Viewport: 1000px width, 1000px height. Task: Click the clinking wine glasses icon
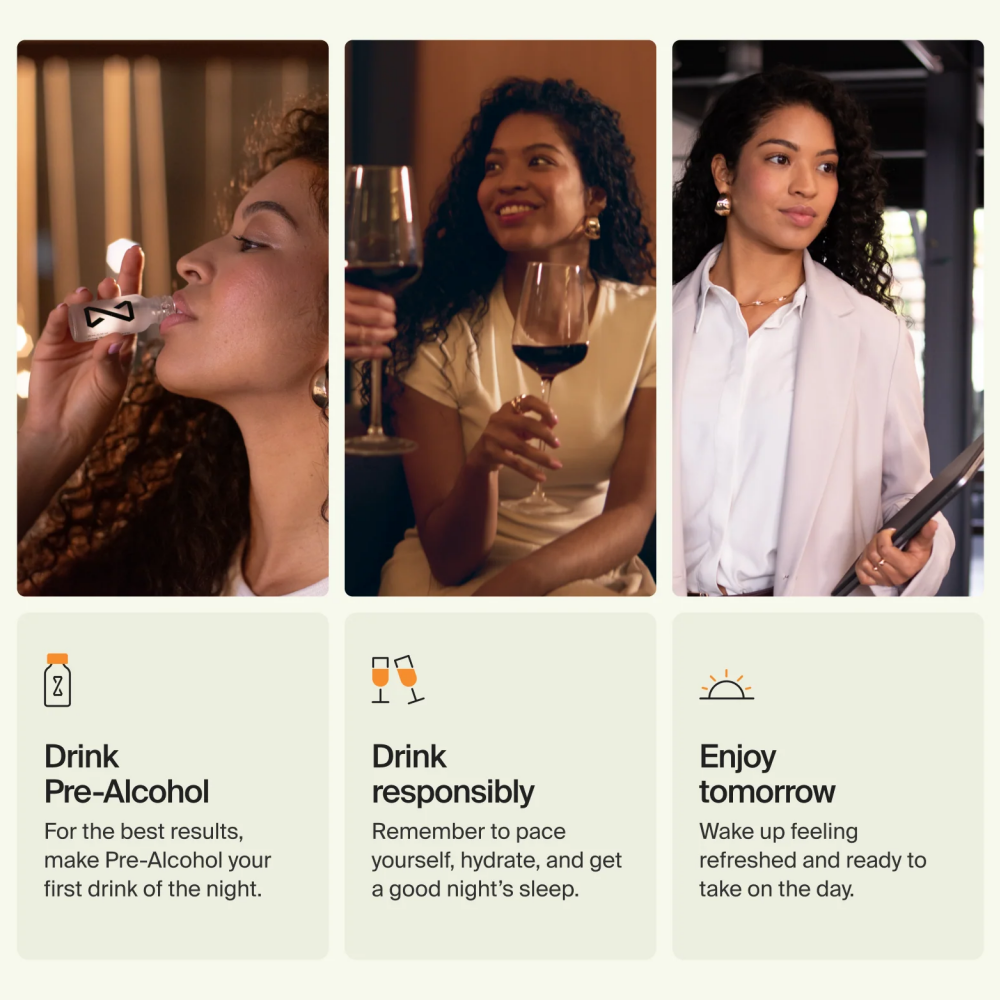click(398, 679)
